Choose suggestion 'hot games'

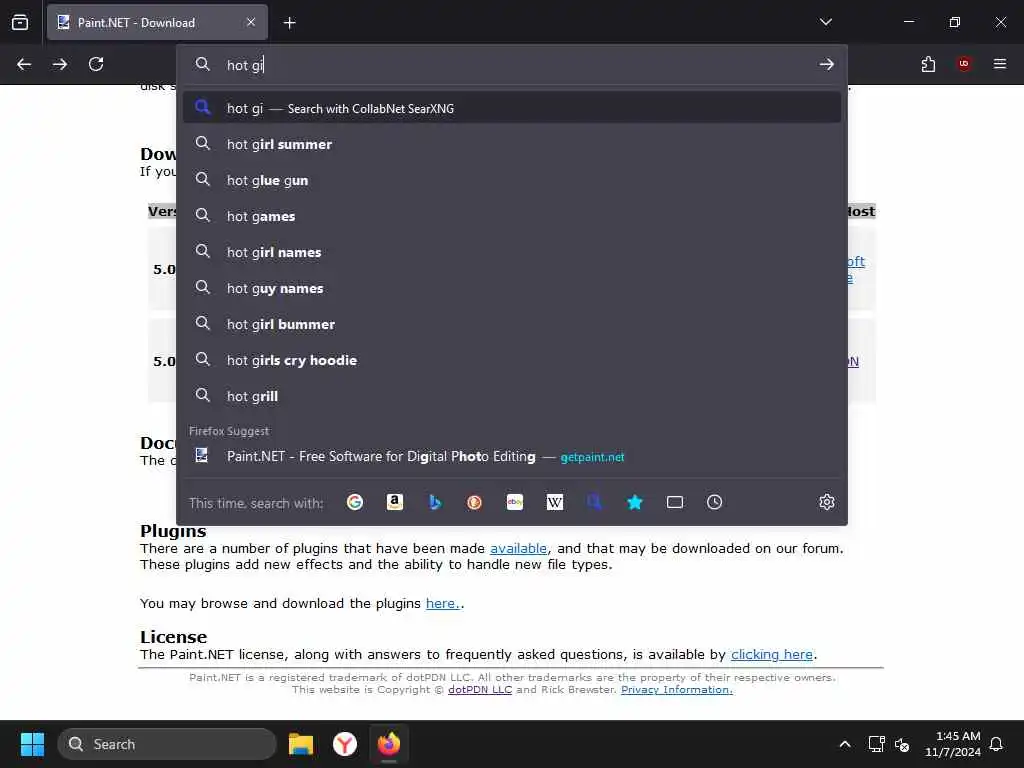pyautogui.click(x=512, y=216)
